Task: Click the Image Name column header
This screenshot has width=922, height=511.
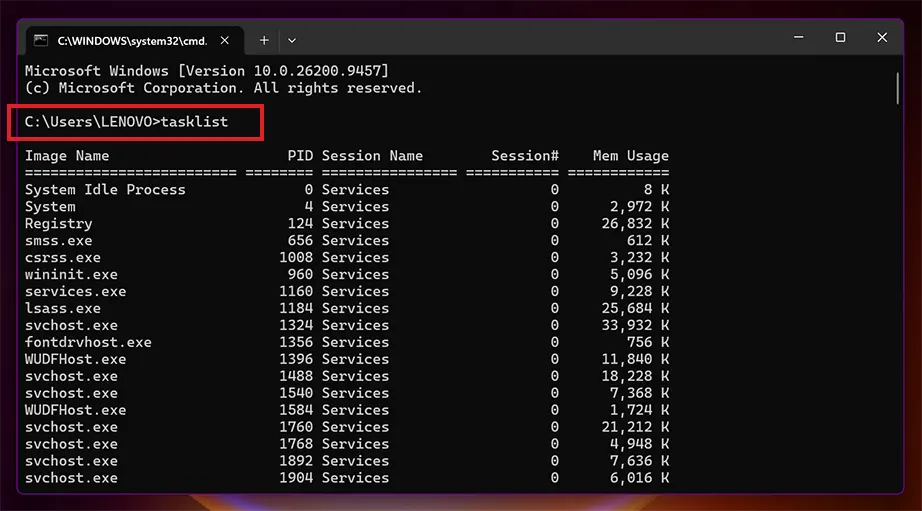Action: [66, 156]
